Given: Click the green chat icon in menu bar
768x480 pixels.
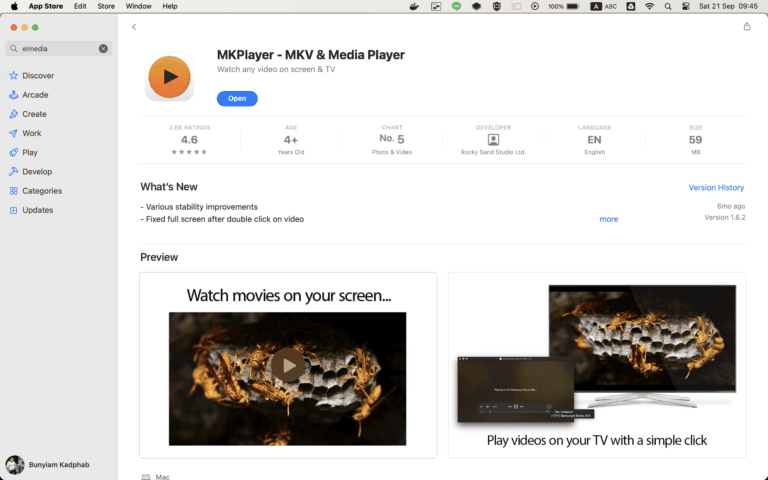Looking at the screenshot, I should 456,6.
